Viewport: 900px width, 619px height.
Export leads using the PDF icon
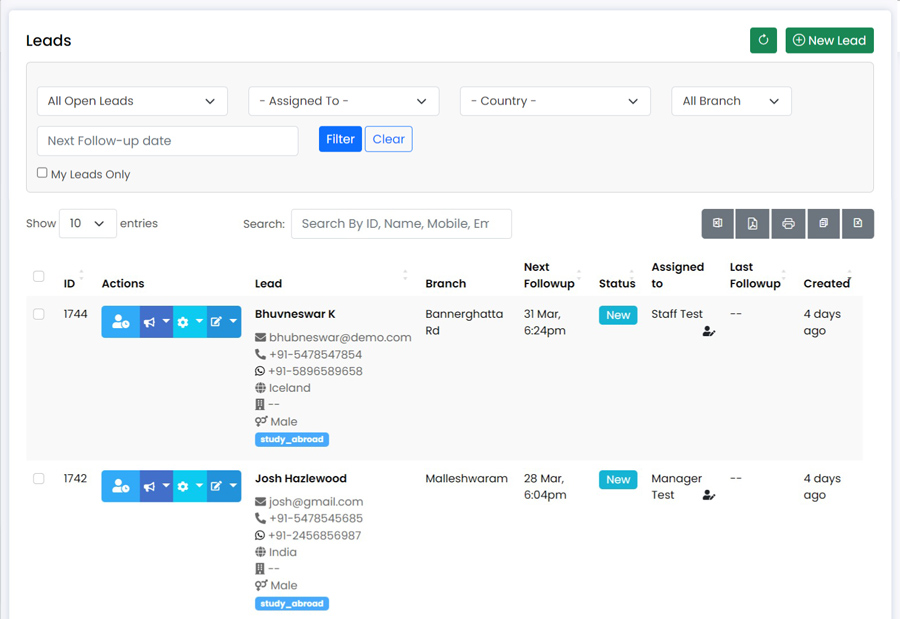click(x=752, y=223)
